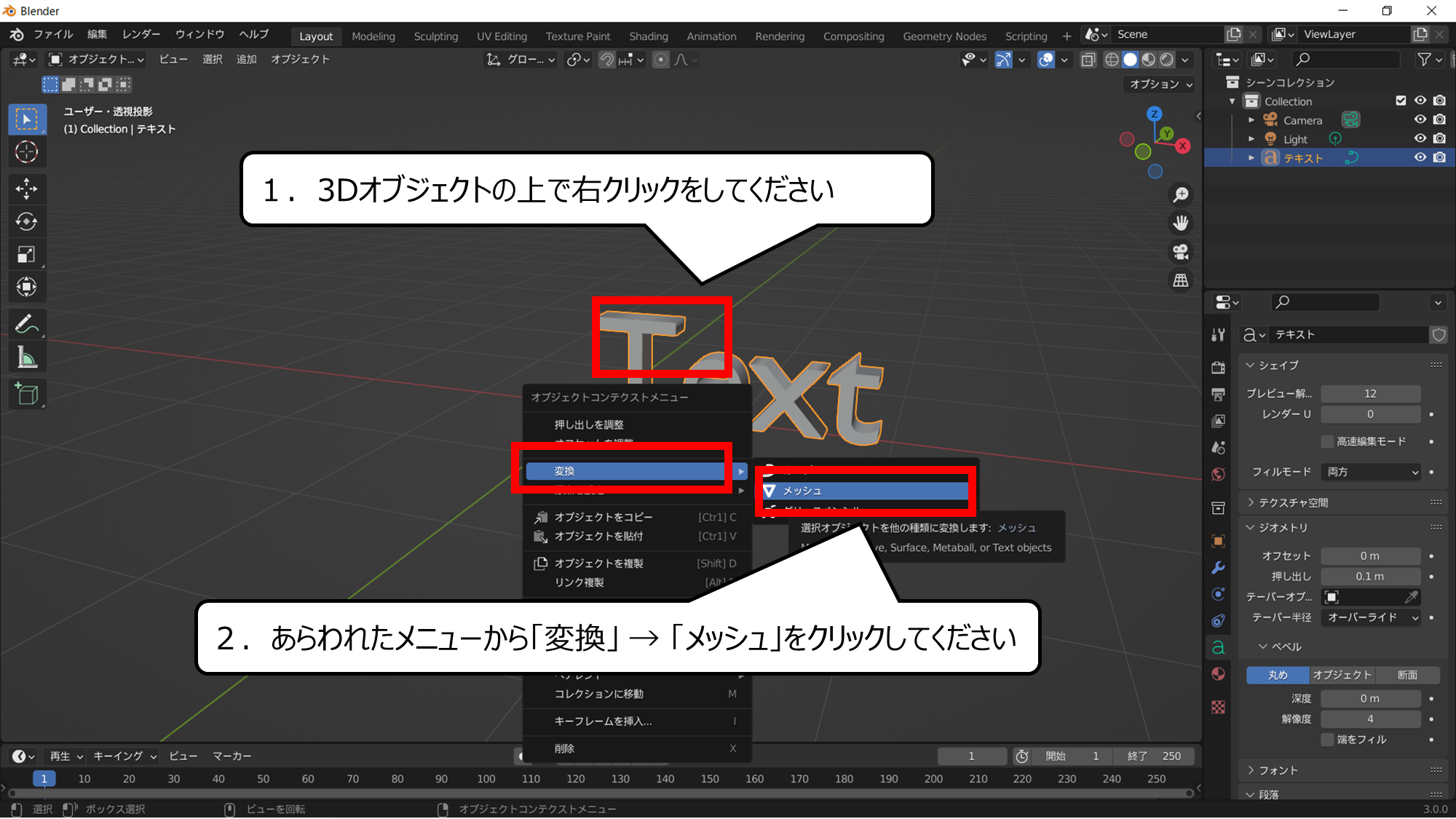The image size is (1456, 819).
Task: Open the フィルモード 両方 dropdown
Action: (x=1372, y=472)
